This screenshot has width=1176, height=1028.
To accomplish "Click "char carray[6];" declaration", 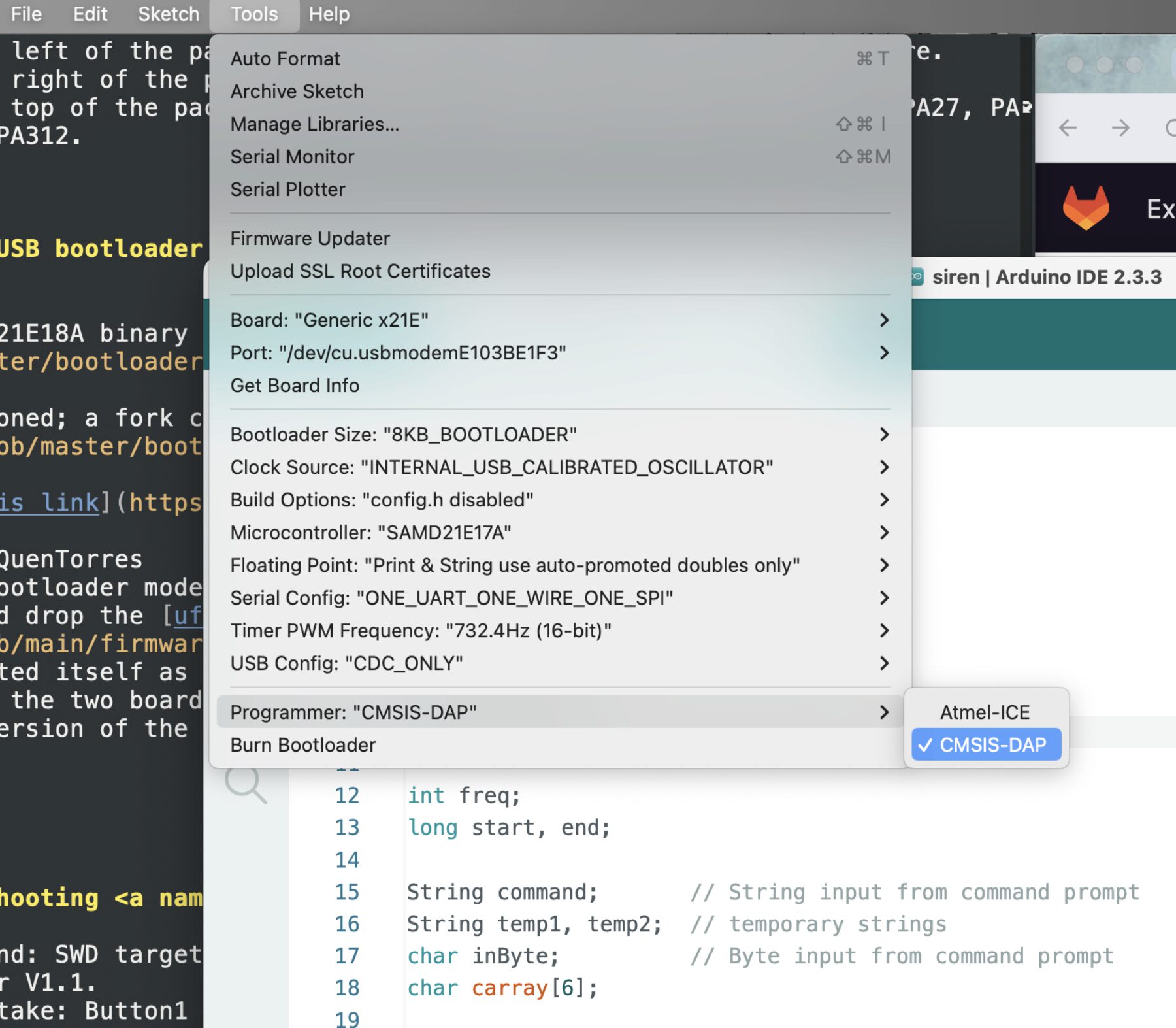I will (502, 988).
